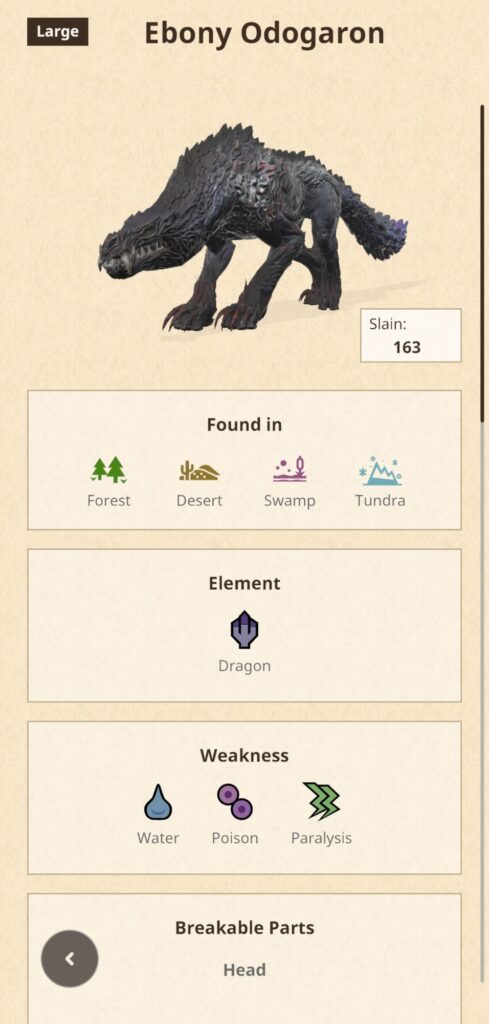Click the Element section heading
The image size is (489, 1024).
point(244,583)
